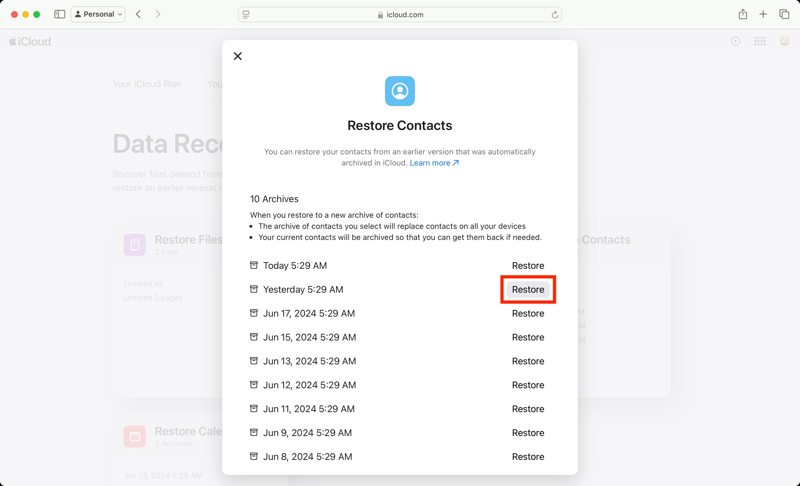The image size is (800, 486).
Task: Click the Restore Calendars icon in background
Action: point(135,437)
